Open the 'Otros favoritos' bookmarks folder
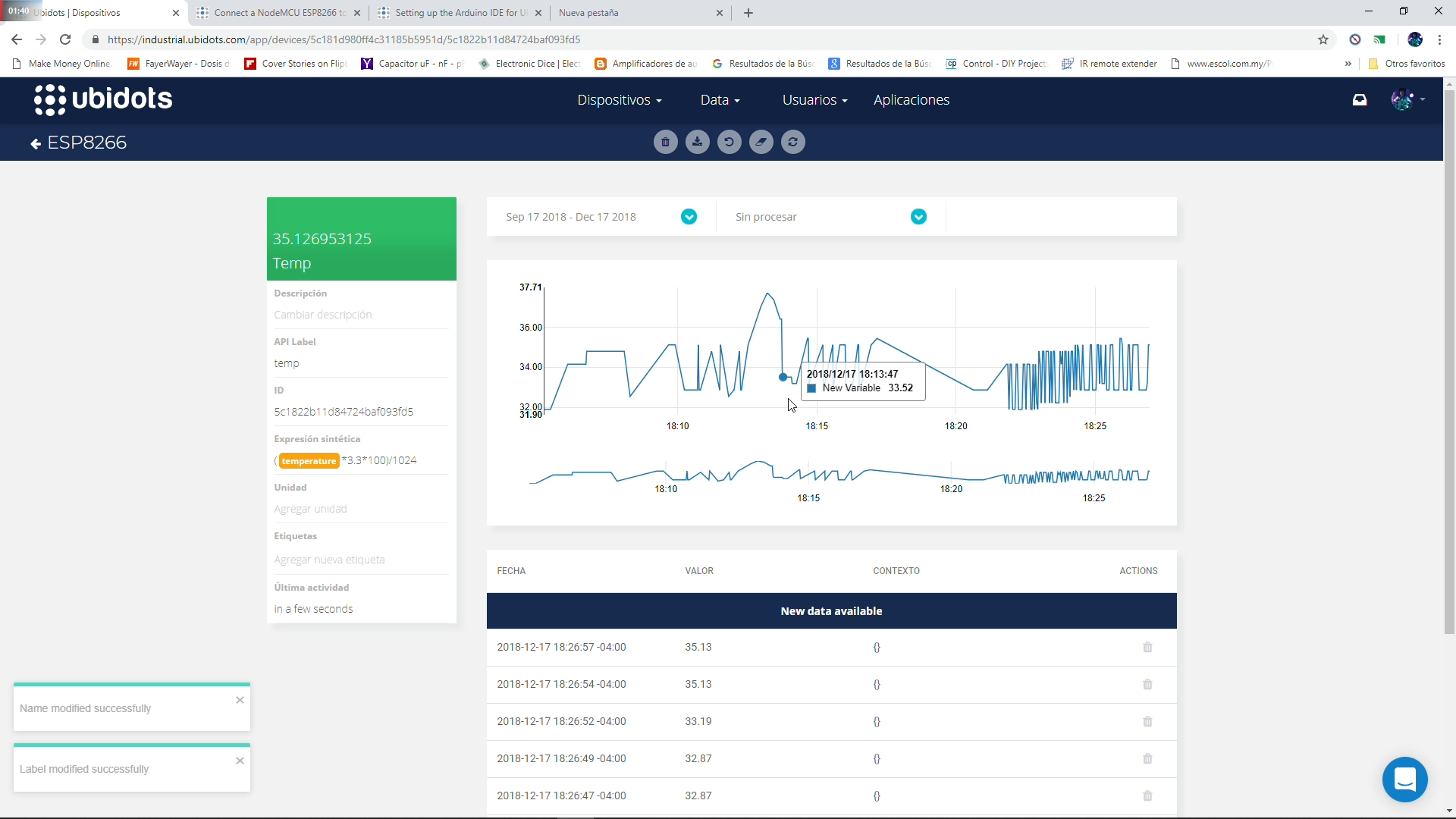Image resolution: width=1456 pixels, height=819 pixels. pyautogui.click(x=1407, y=64)
